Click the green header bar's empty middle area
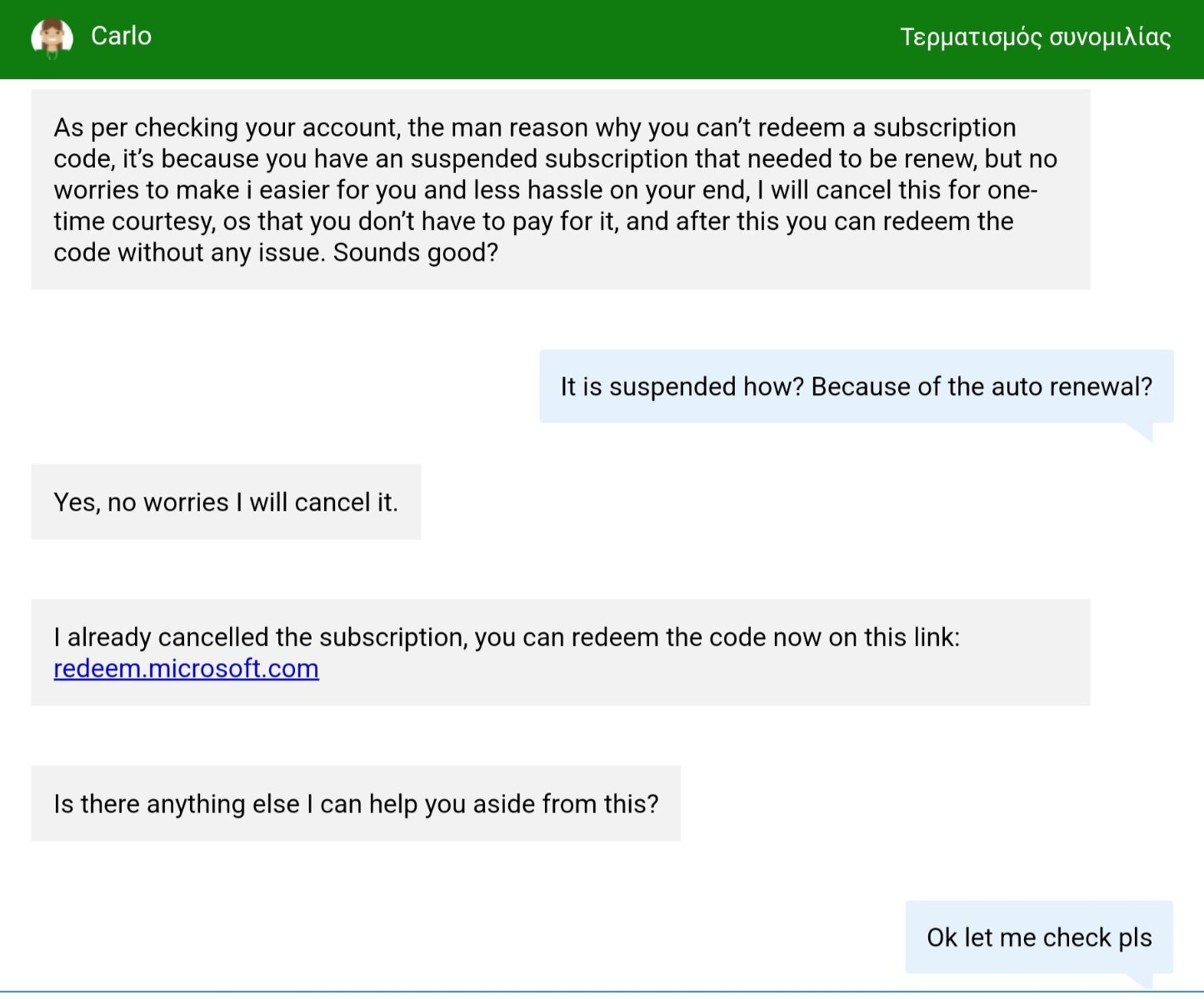 click(x=525, y=39)
